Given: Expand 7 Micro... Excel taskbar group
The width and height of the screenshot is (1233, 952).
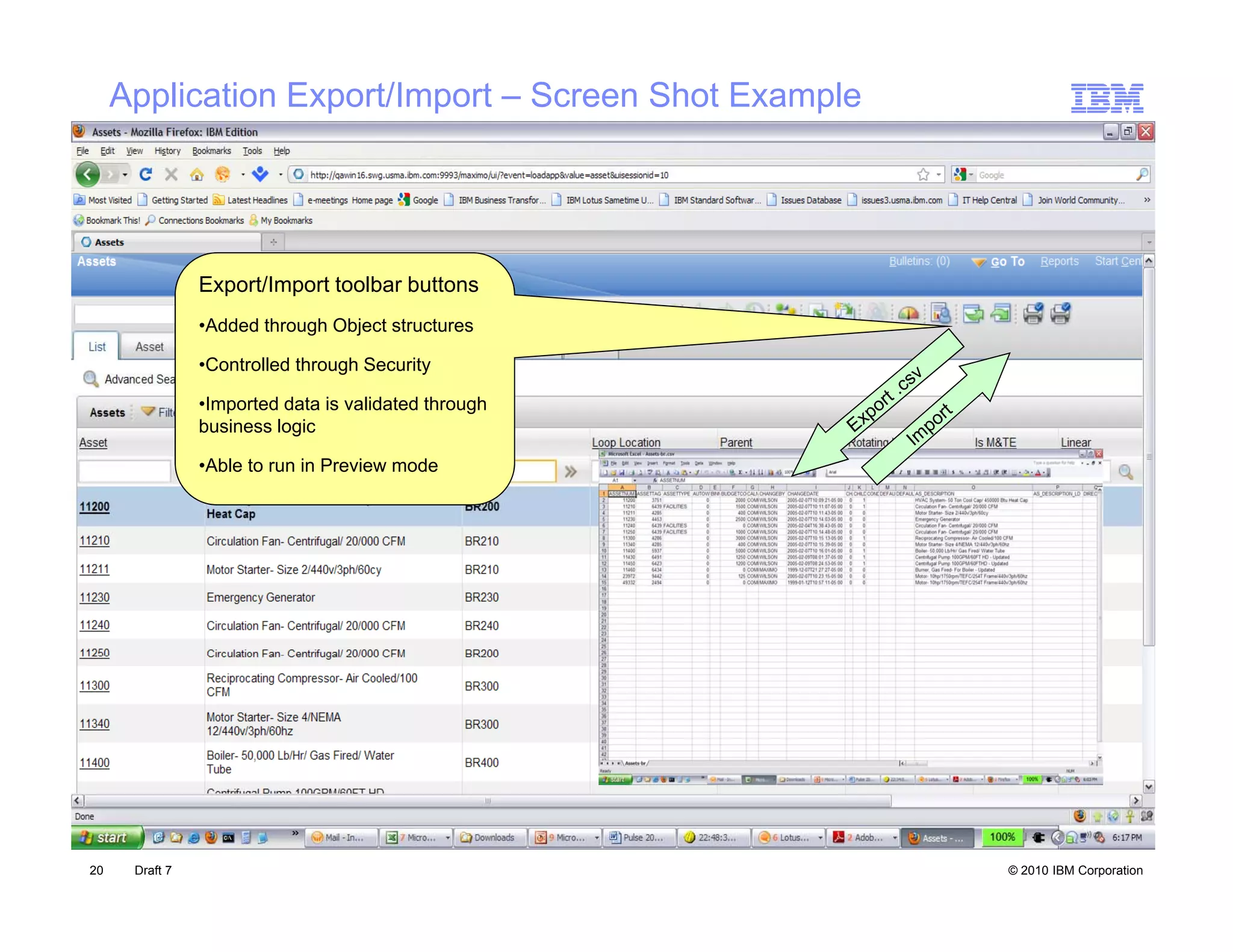Looking at the screenshot, I should pyautogui.click(x=447, y=838).
